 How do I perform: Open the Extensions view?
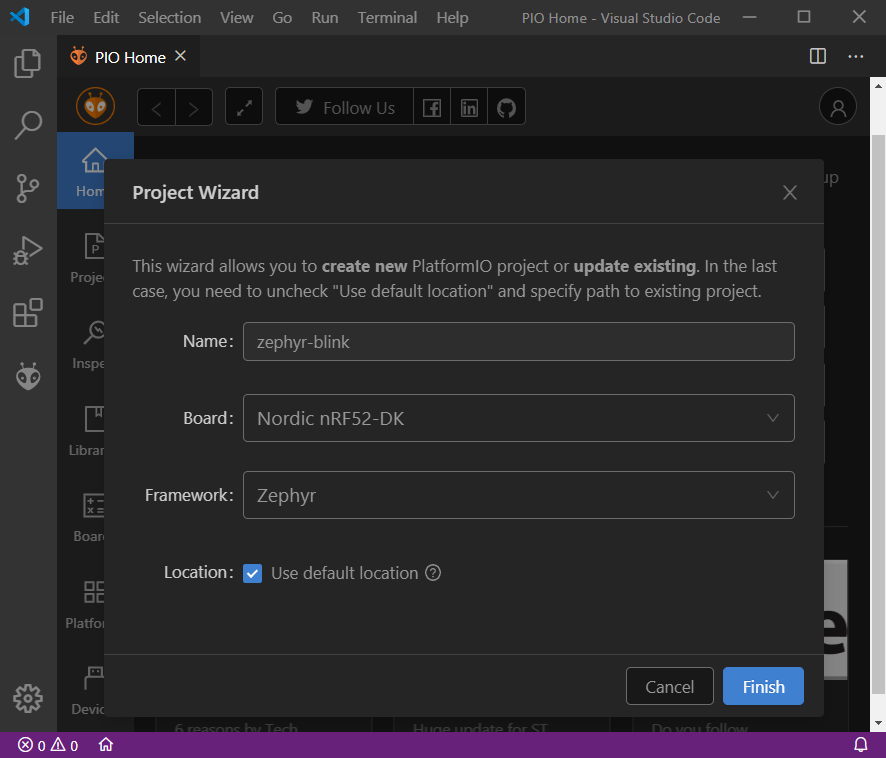pyautogui.click(x=28, y=313)
